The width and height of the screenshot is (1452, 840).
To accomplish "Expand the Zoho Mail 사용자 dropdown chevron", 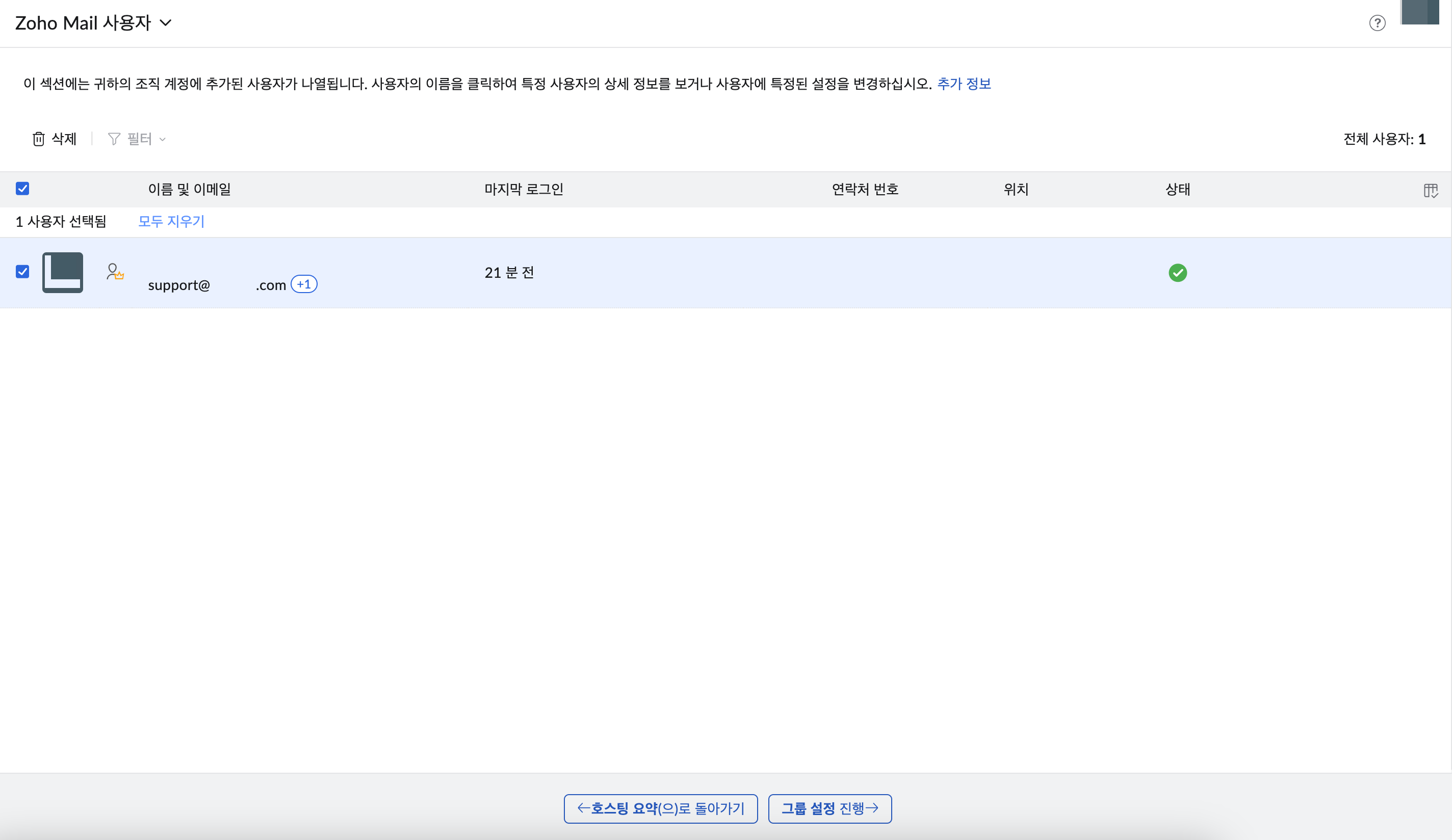I will point(166,23).
